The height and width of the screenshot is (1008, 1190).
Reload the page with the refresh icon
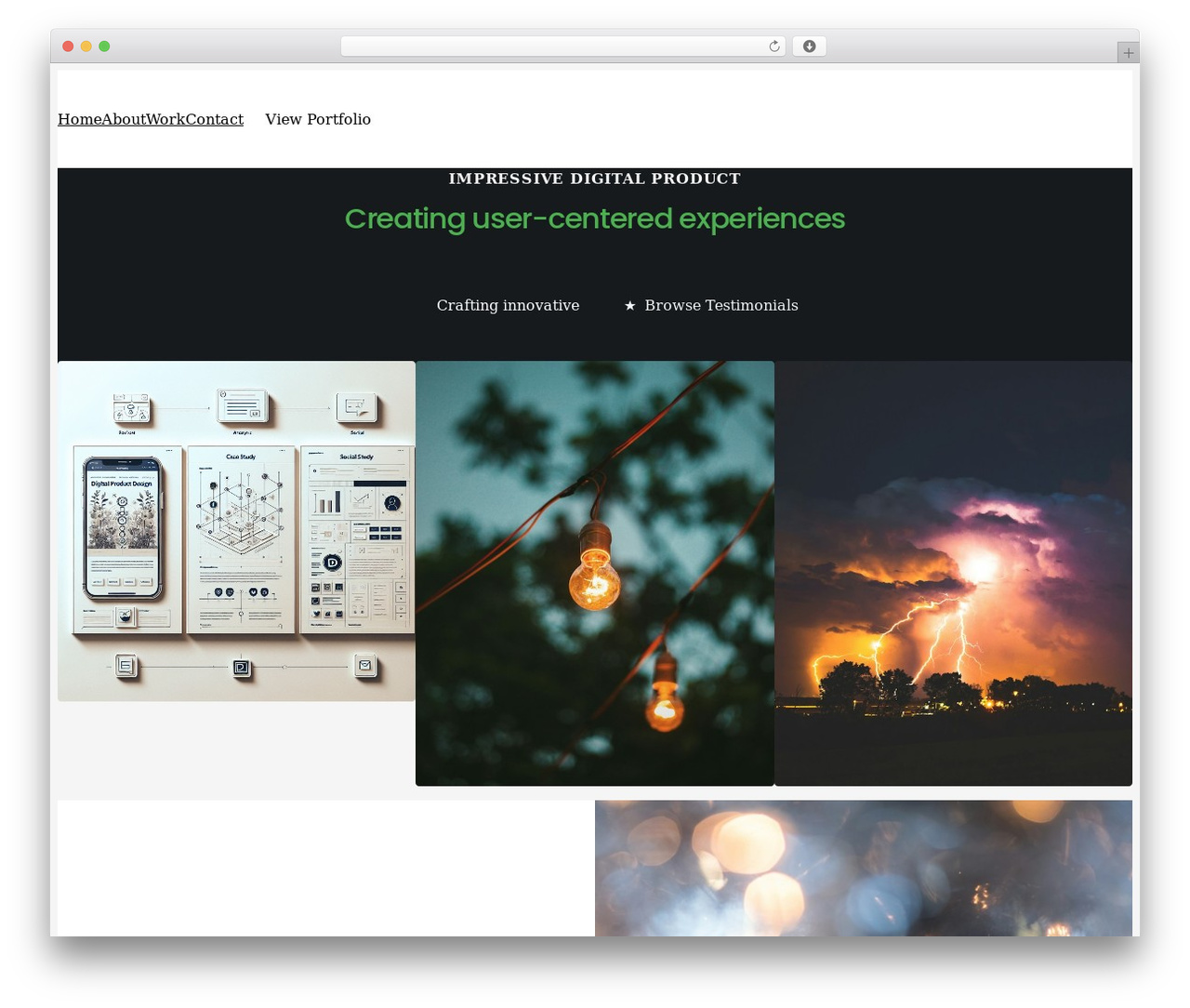(x=773, y=46)
